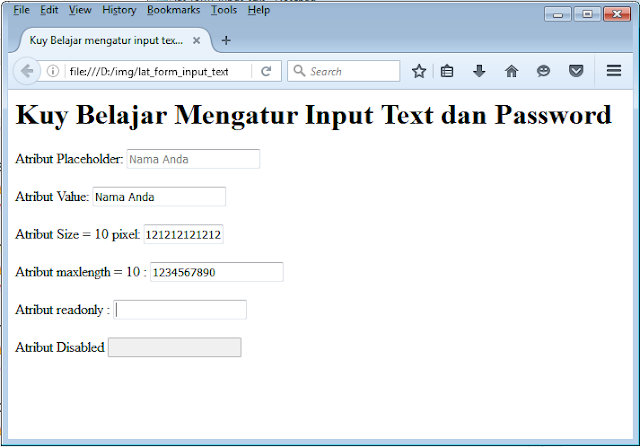Click into the Search box

344,71
